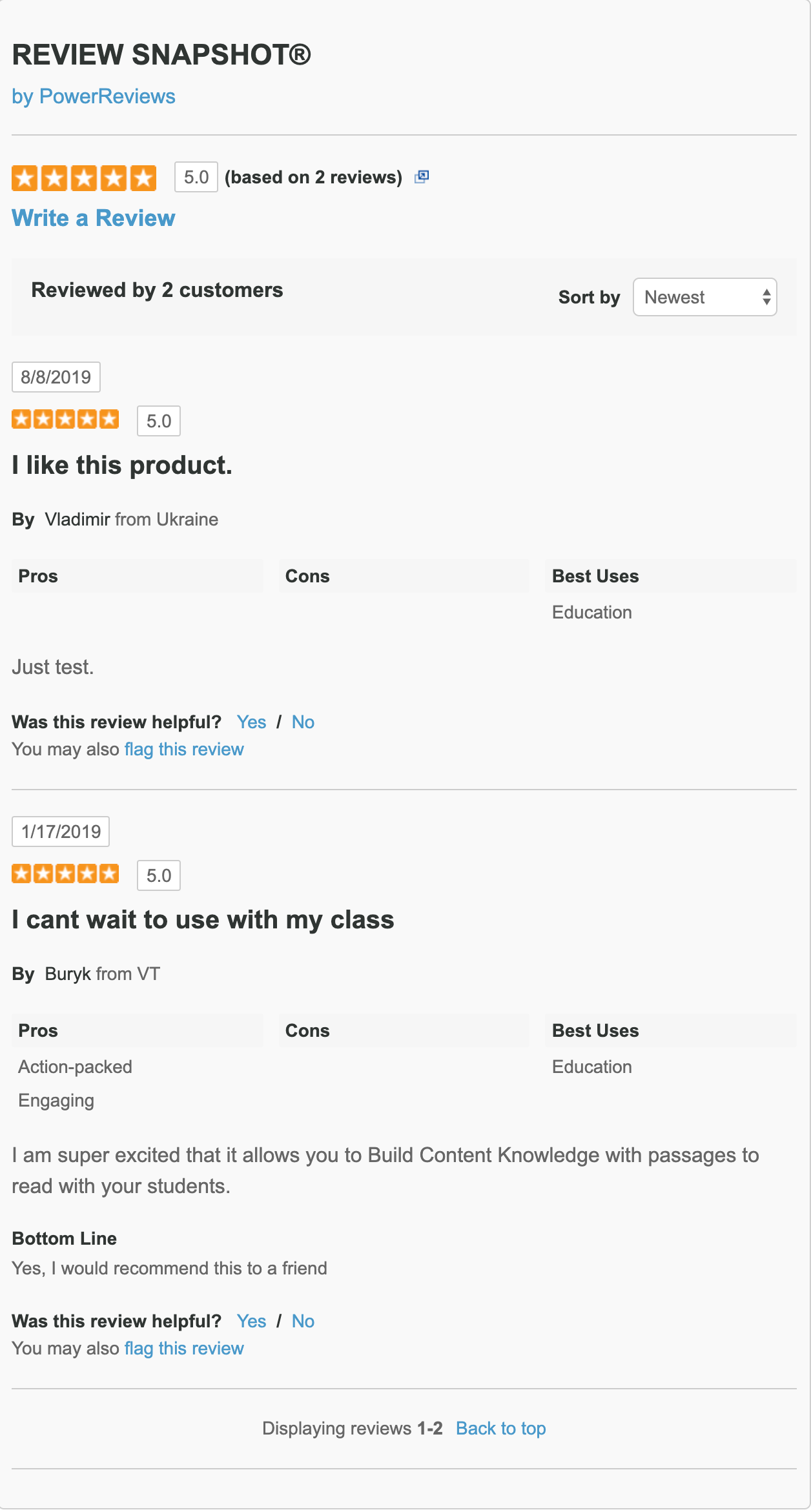
Task: Vote Yes on Buryk's review helpfulness
Action: (251, 1321)
